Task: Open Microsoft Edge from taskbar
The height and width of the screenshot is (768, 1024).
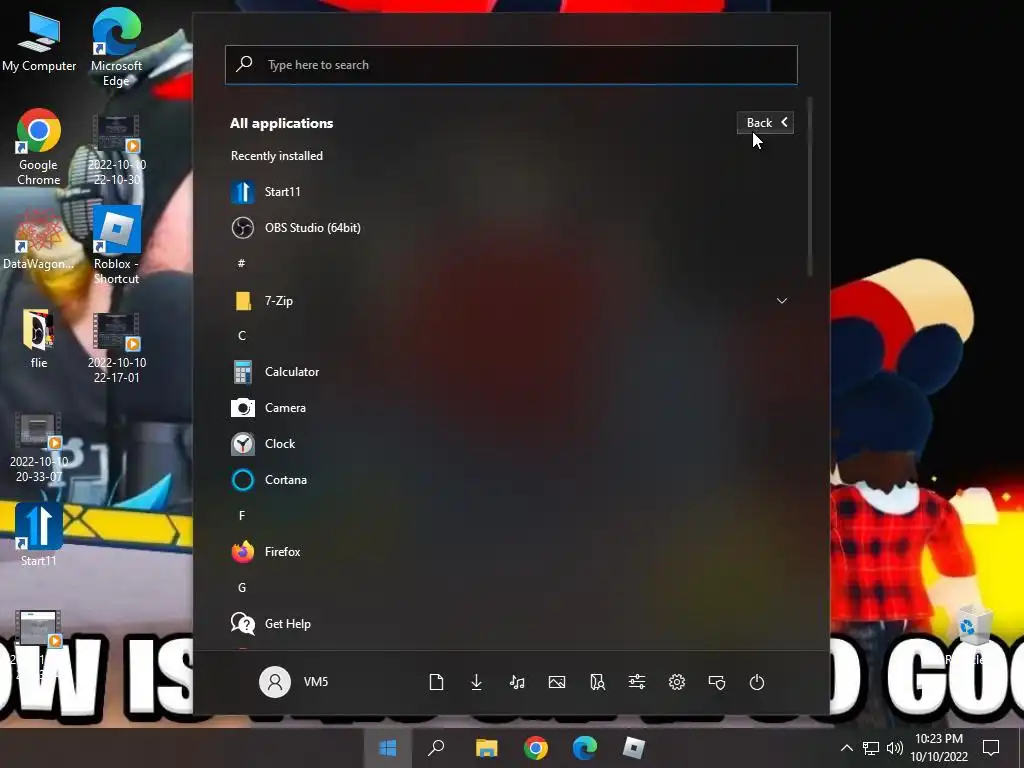Action: point(584,748)
